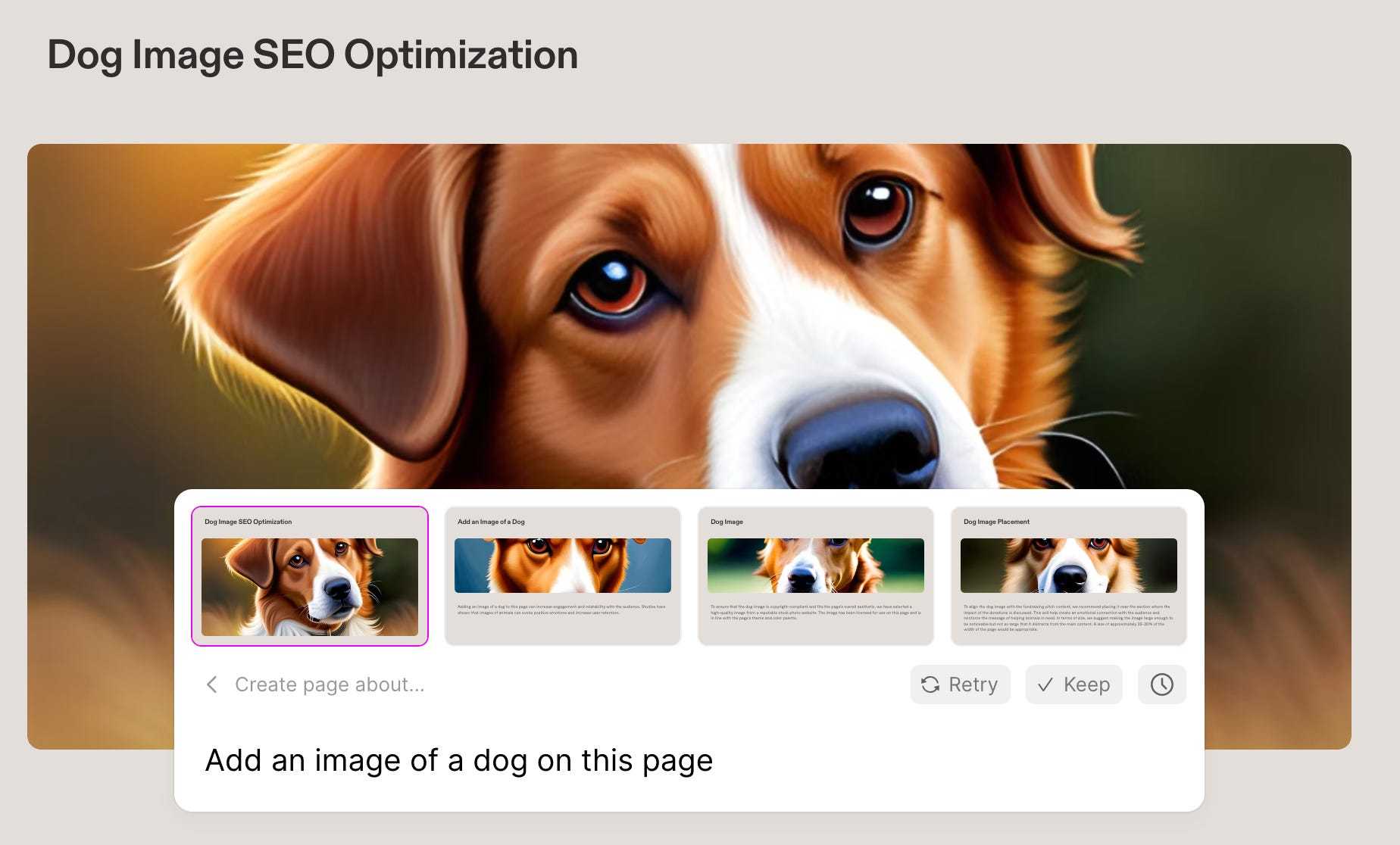
Task: Click the checkmark icon on Keep
Action: 1045,684
